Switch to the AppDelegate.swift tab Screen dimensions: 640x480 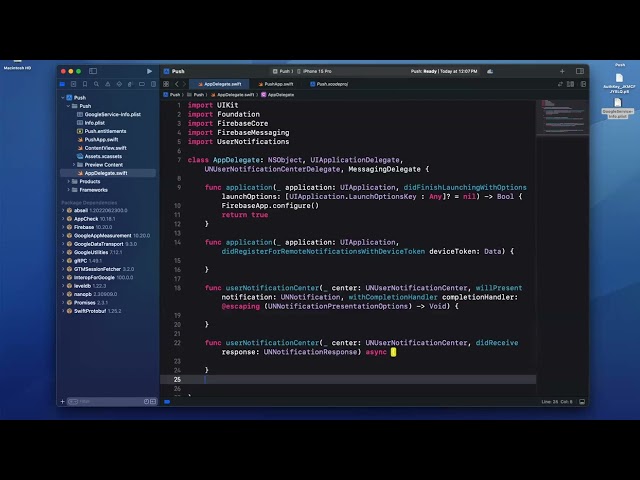pyautogui.click(x=220, y=84)
